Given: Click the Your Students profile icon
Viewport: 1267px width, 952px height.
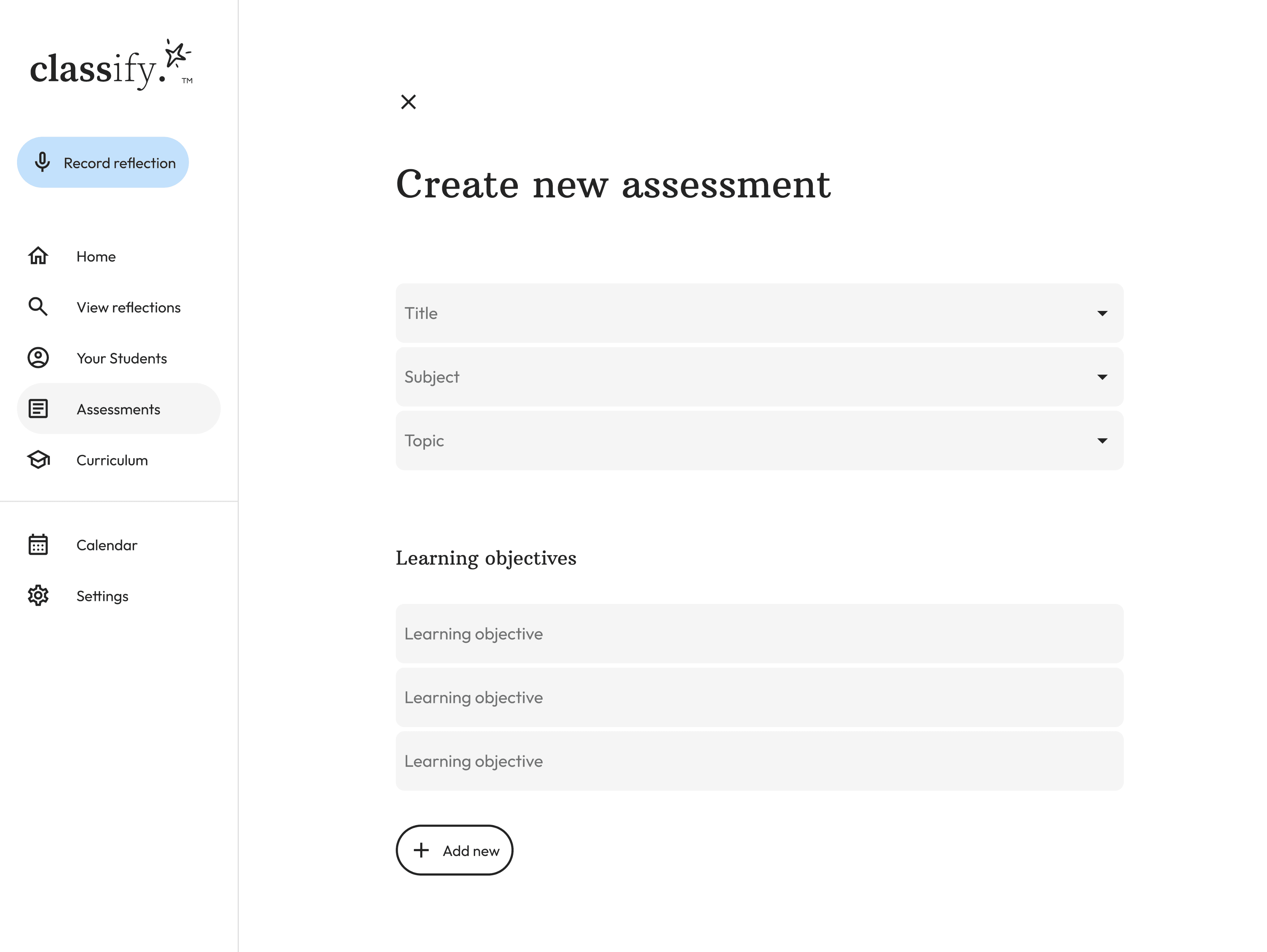Looking at the screenshot, I should pos(38,357).
